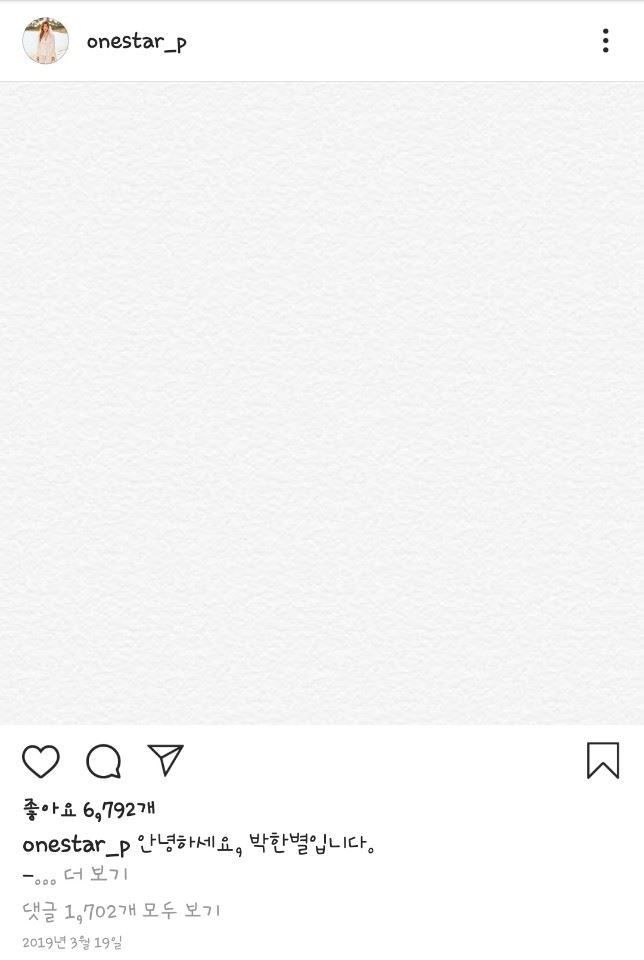Viewport: 644px width, 960px height.
Task: Click the truncated caption dash and ellipsis
Action: [x=39, y=876]
